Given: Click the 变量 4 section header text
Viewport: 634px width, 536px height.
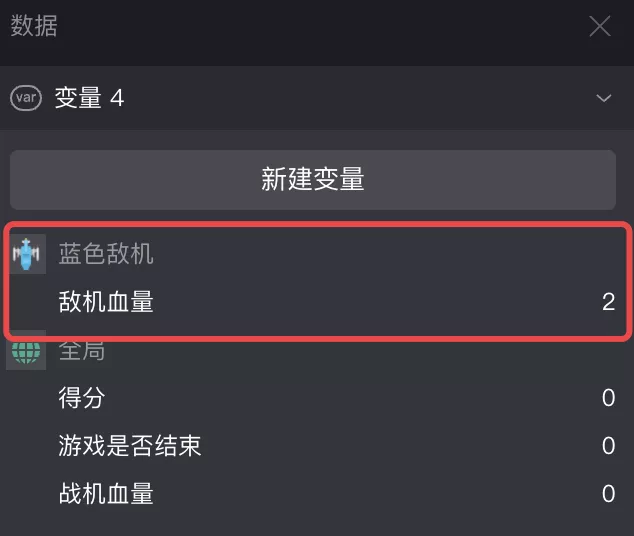Looking at the screenshot, I should [x=89, y=98].
